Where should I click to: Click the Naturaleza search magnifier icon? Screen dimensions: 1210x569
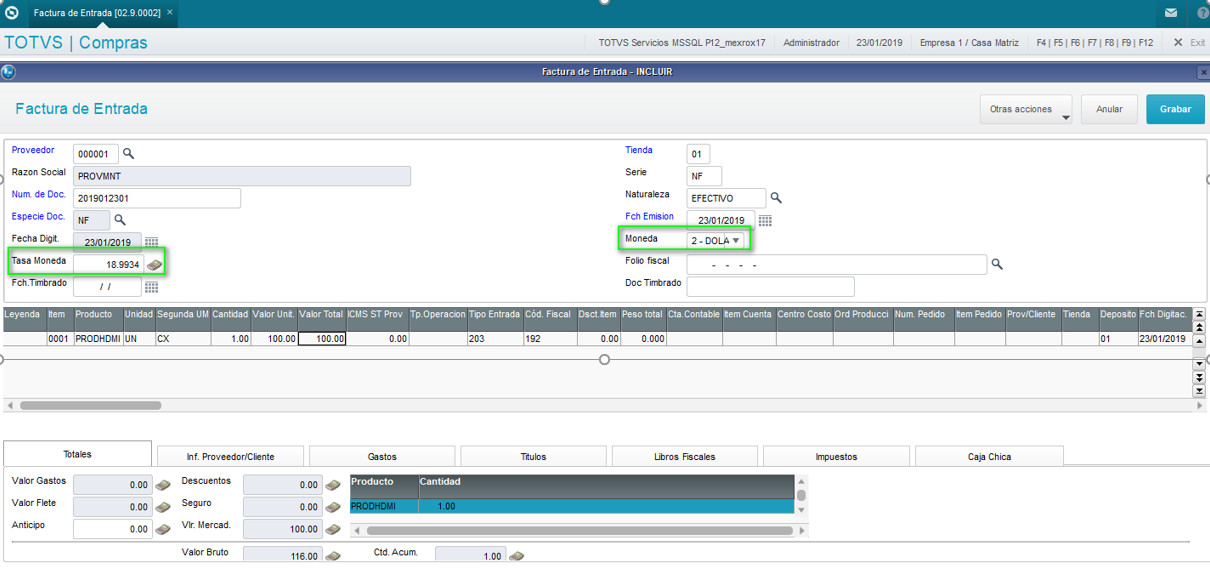776,198
